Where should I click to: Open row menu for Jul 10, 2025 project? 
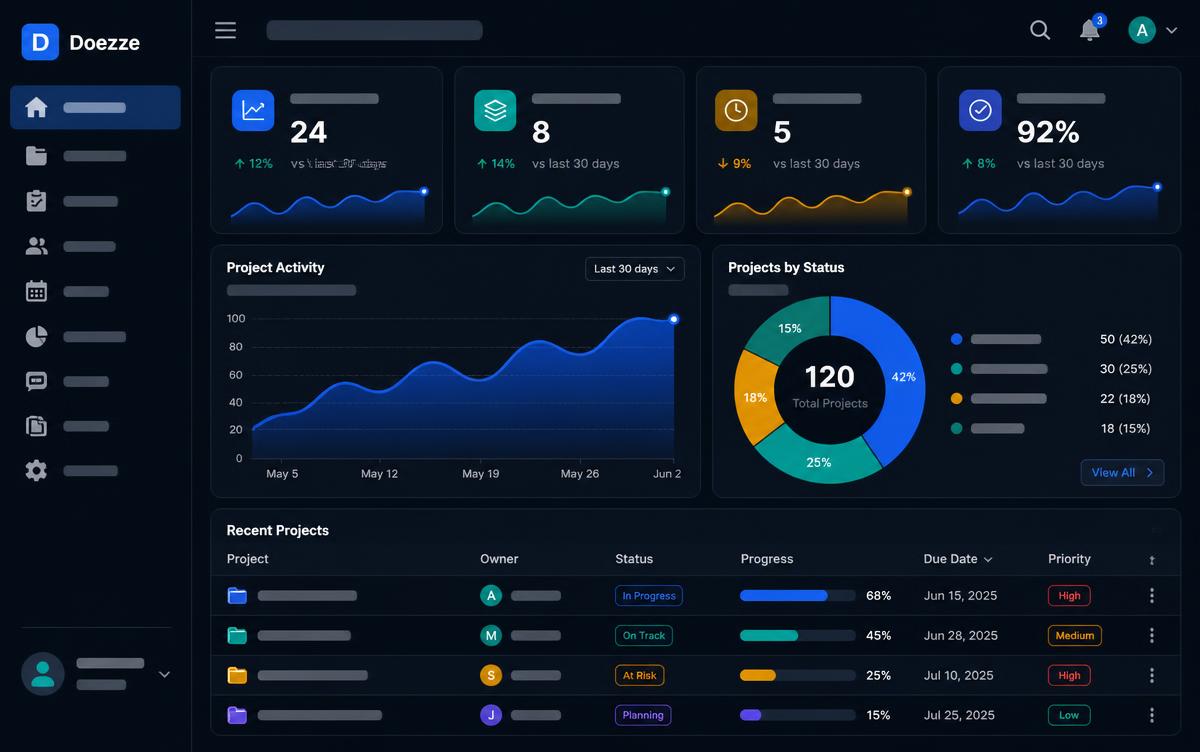1152,675
